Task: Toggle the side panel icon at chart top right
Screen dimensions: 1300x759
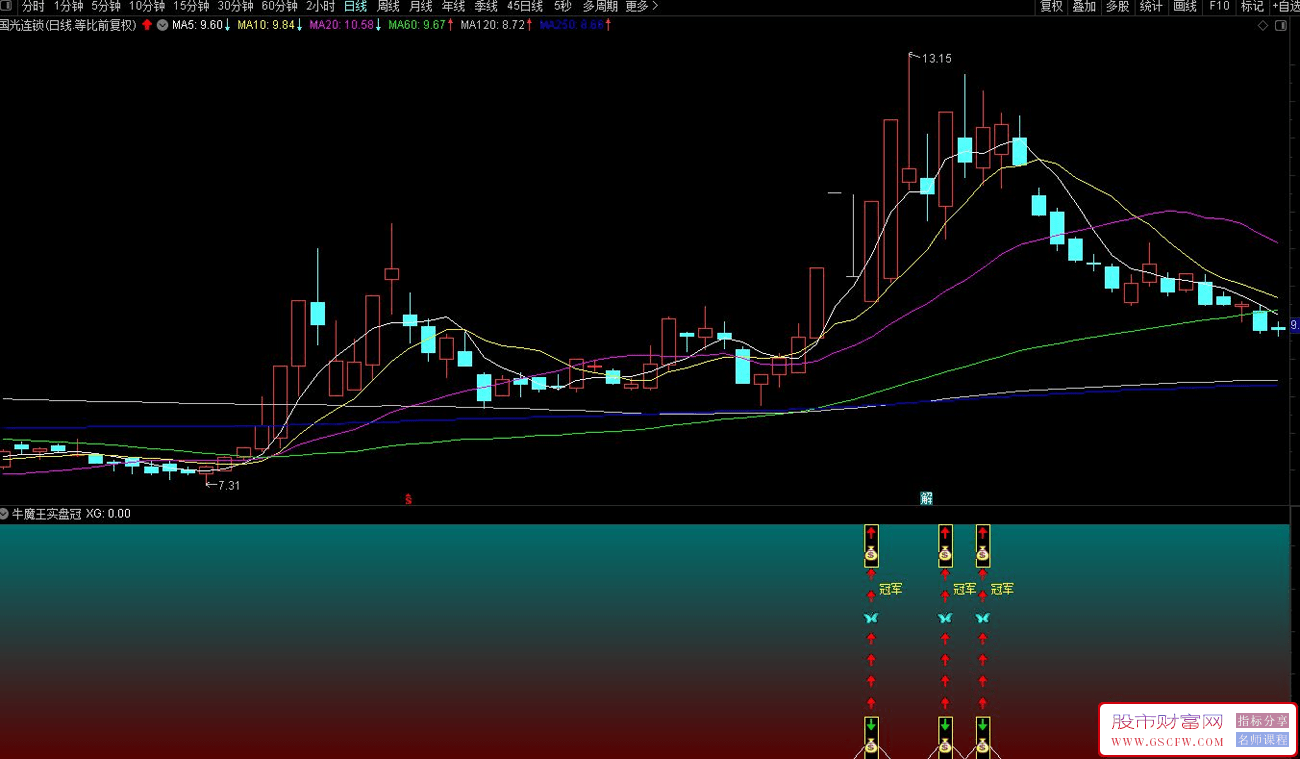Action: tap(1283, 26)
